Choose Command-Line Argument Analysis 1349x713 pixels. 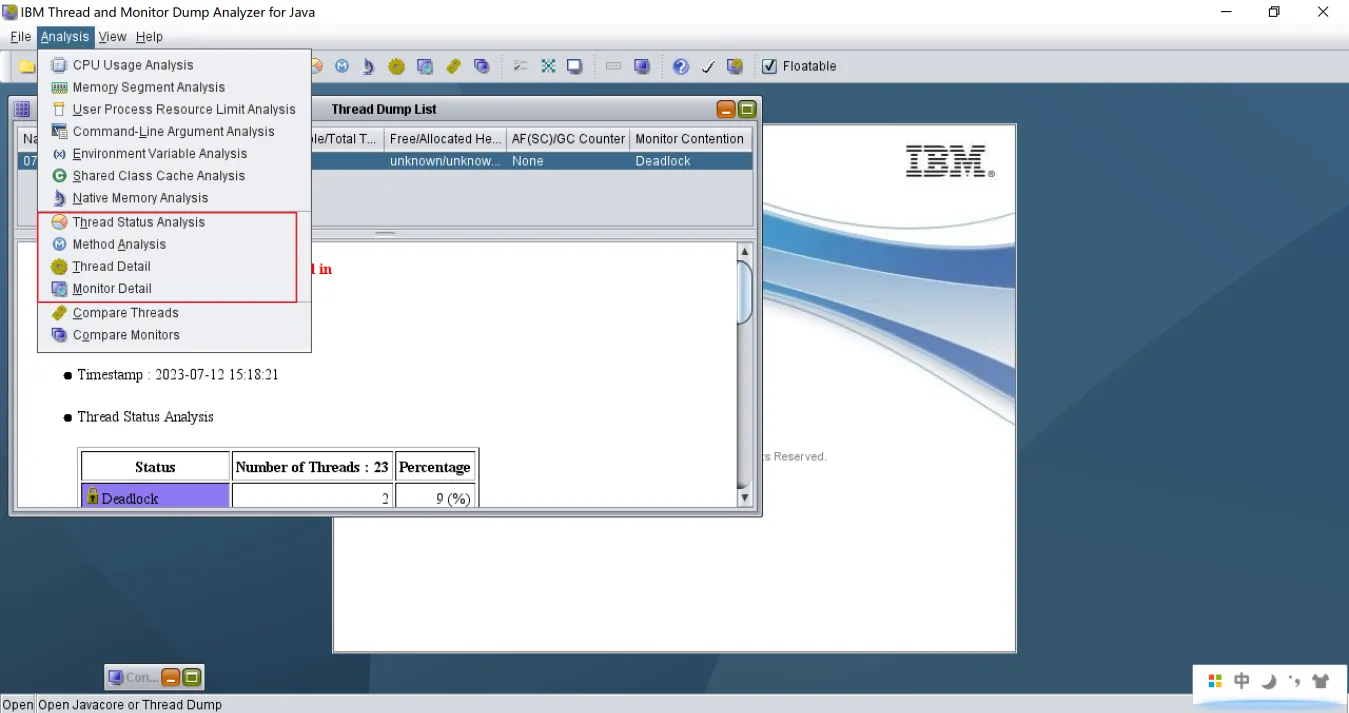click(174, 131)
